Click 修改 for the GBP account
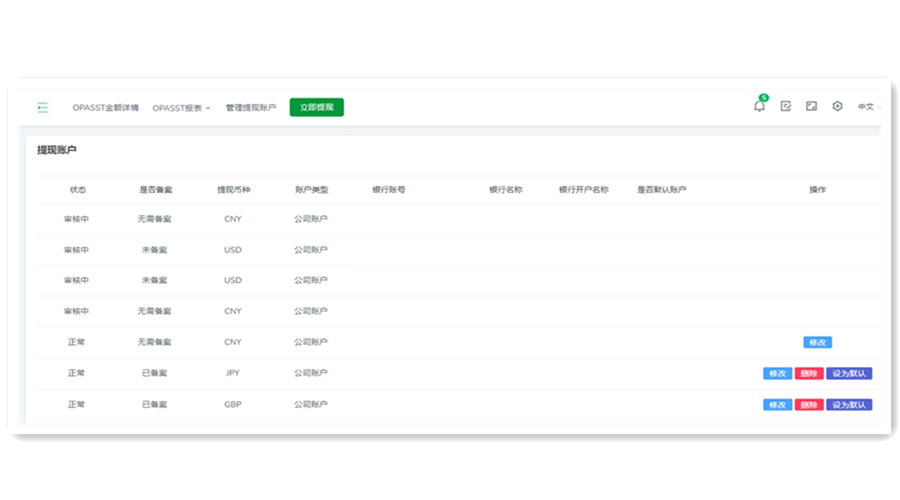The width and height of the screenshot is (900, 500). 777,405
